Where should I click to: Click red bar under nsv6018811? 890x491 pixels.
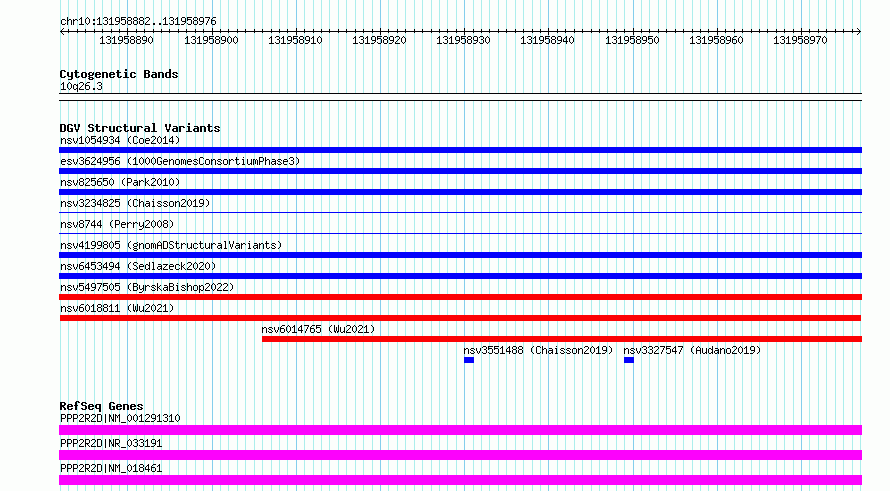(460, 318)
